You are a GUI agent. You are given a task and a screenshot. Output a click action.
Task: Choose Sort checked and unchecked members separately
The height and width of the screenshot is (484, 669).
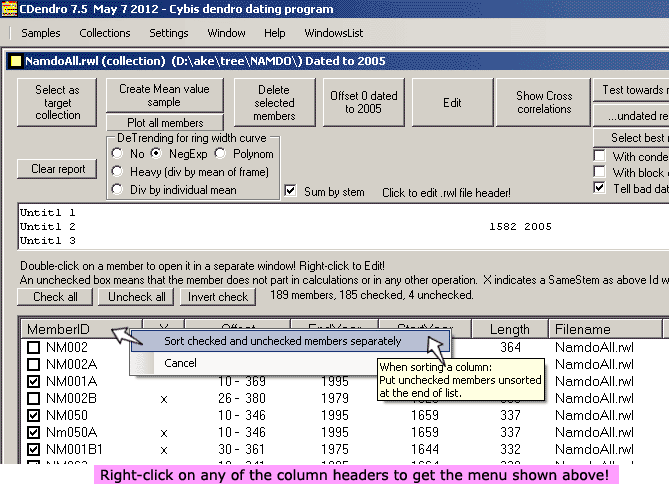(290, 341)
